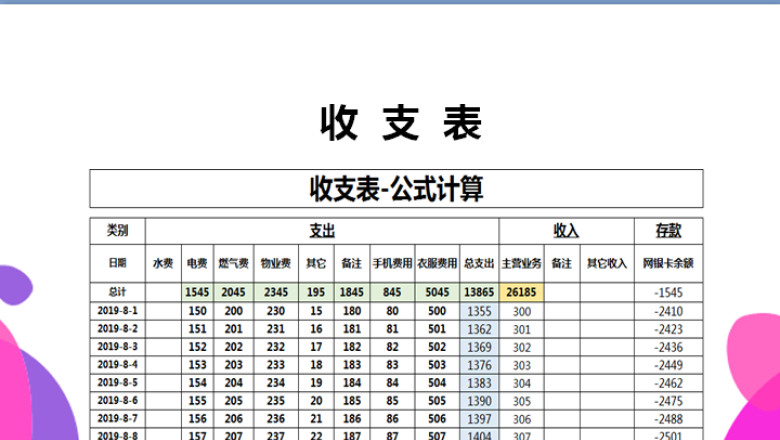Click the total cell 1845
This screenshot has height=440, width=780.
[x=352, y=292]
